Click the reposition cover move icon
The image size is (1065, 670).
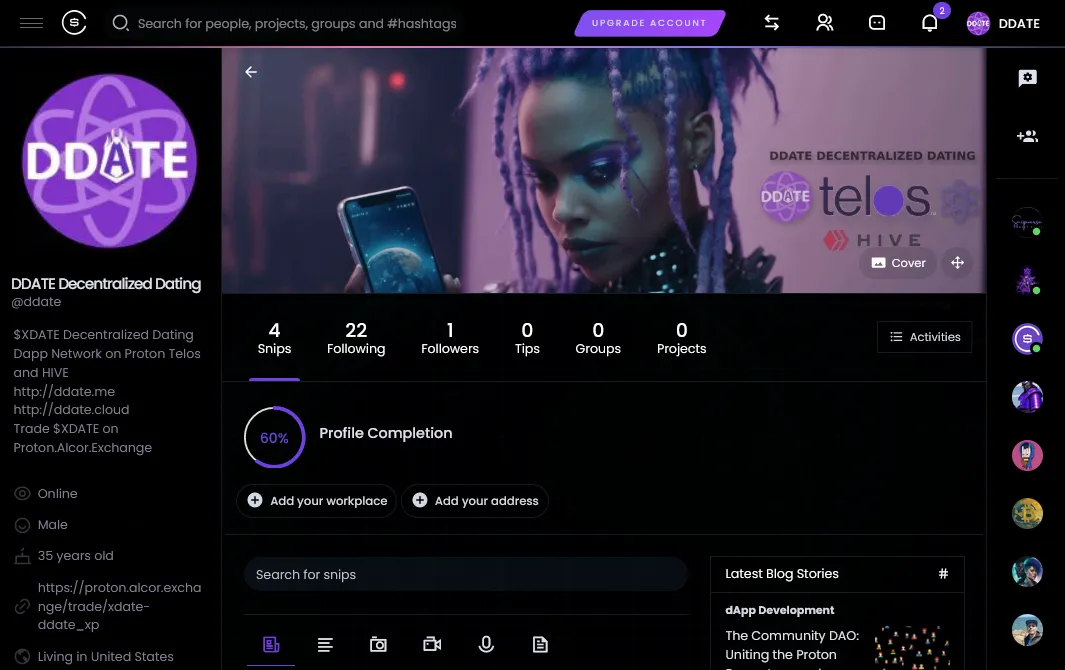click(x=957, y=263)
